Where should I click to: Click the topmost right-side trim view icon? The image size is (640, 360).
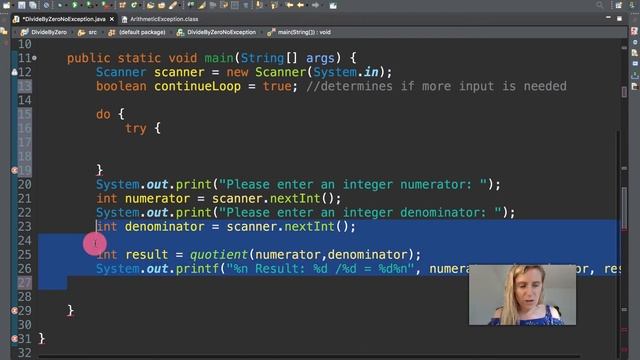click(x=634, y=31)
